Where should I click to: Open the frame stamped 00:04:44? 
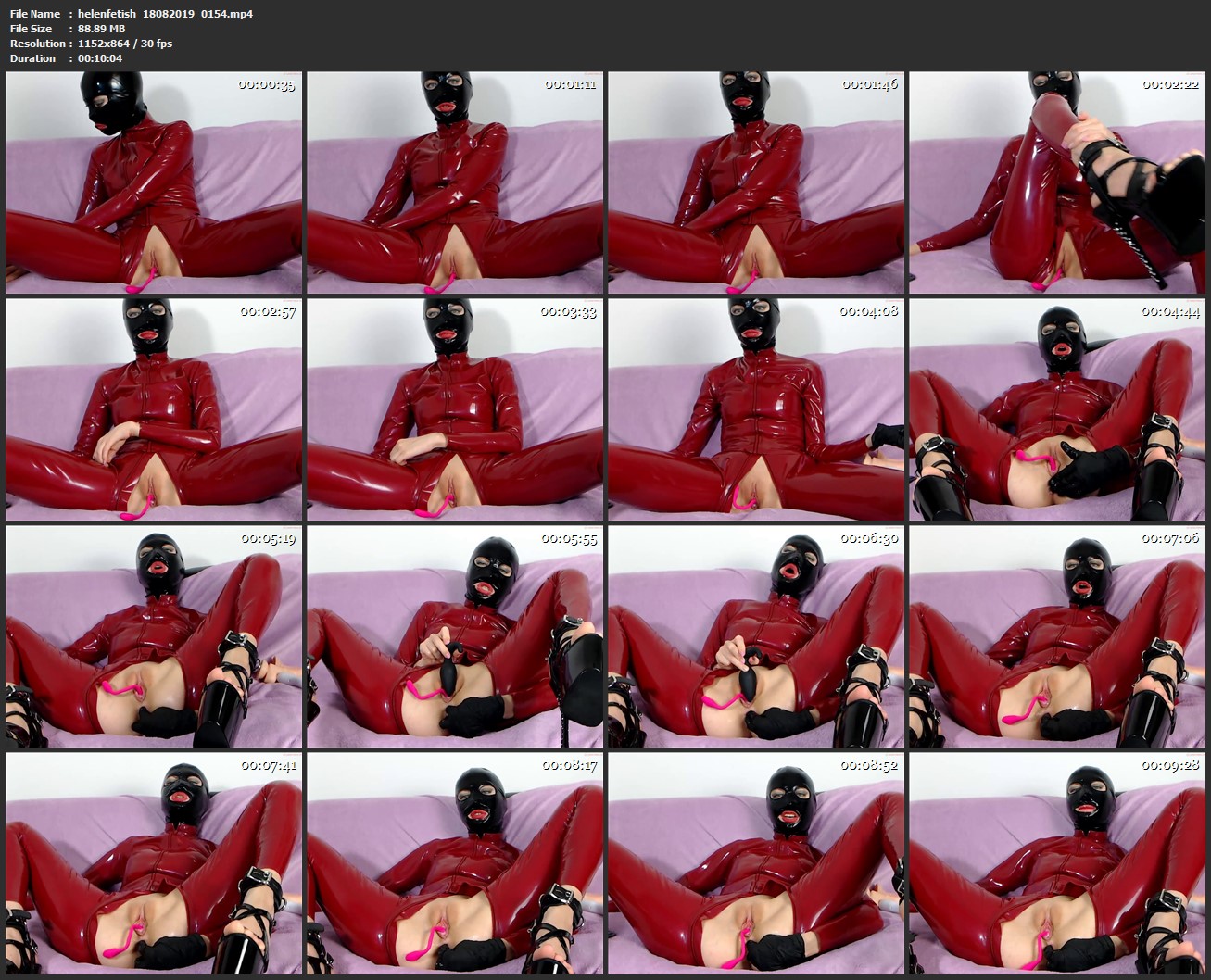[1057, 409]
